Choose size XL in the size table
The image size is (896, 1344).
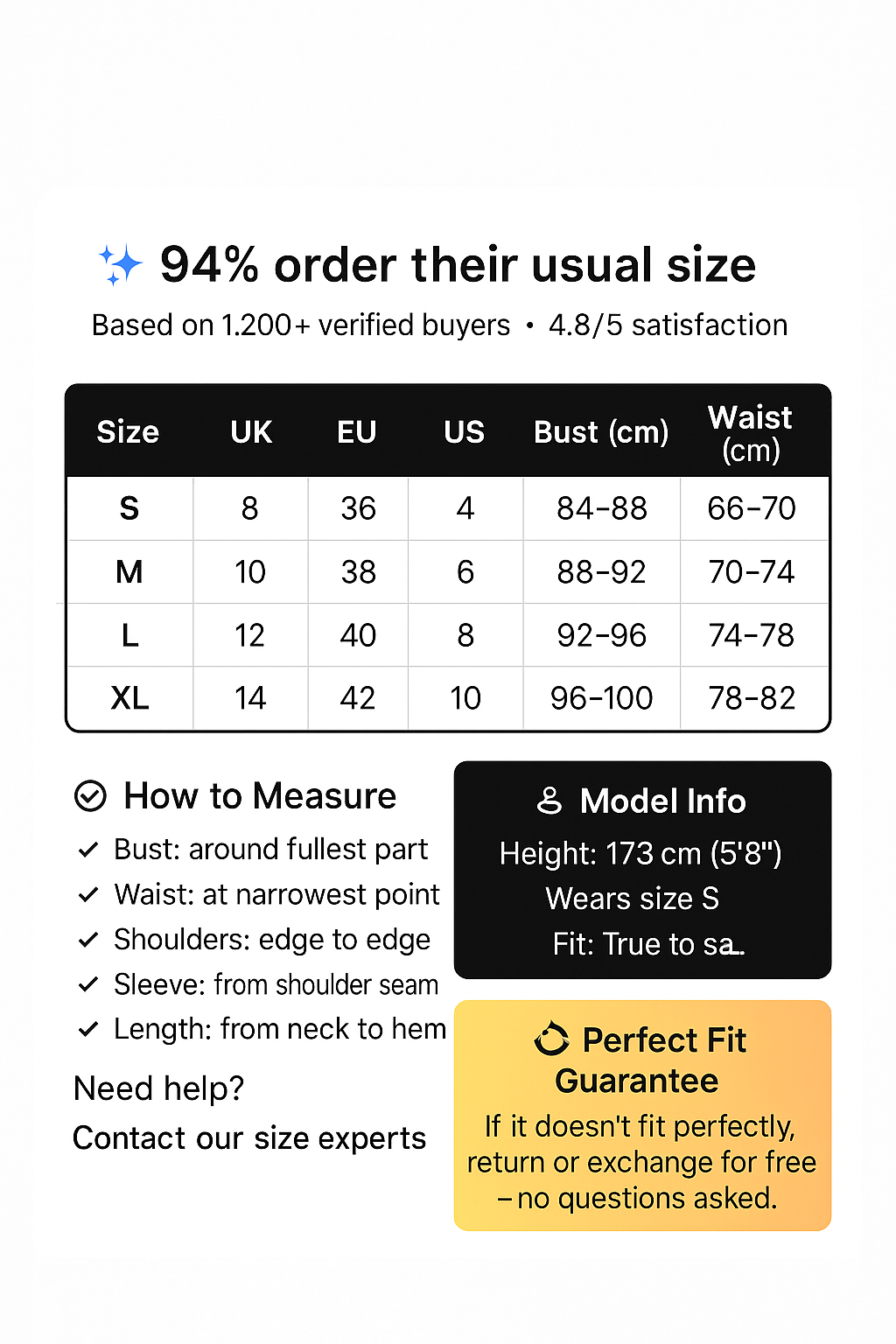pos(129,698)
